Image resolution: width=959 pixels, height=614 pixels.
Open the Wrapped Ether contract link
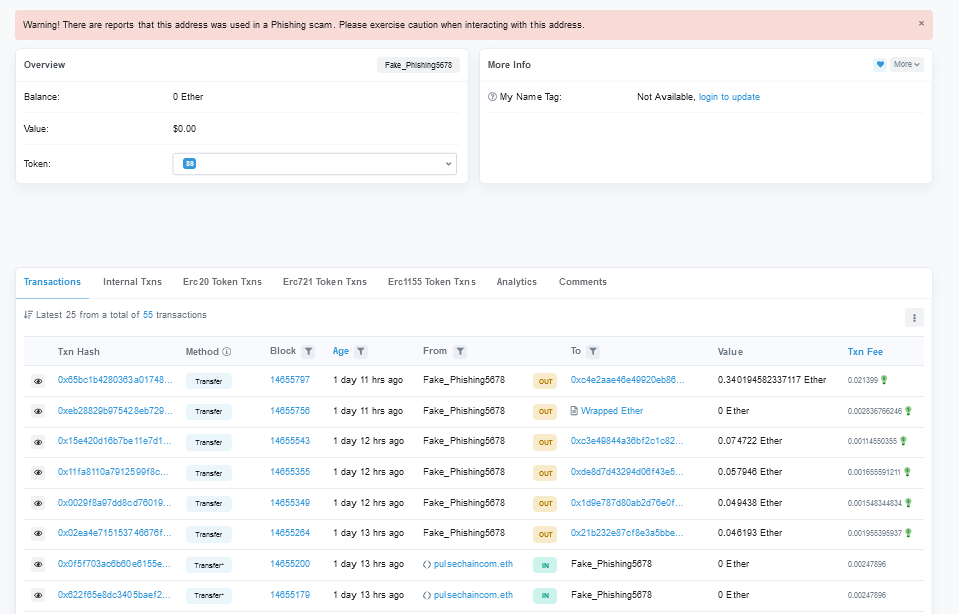point(612,411)
